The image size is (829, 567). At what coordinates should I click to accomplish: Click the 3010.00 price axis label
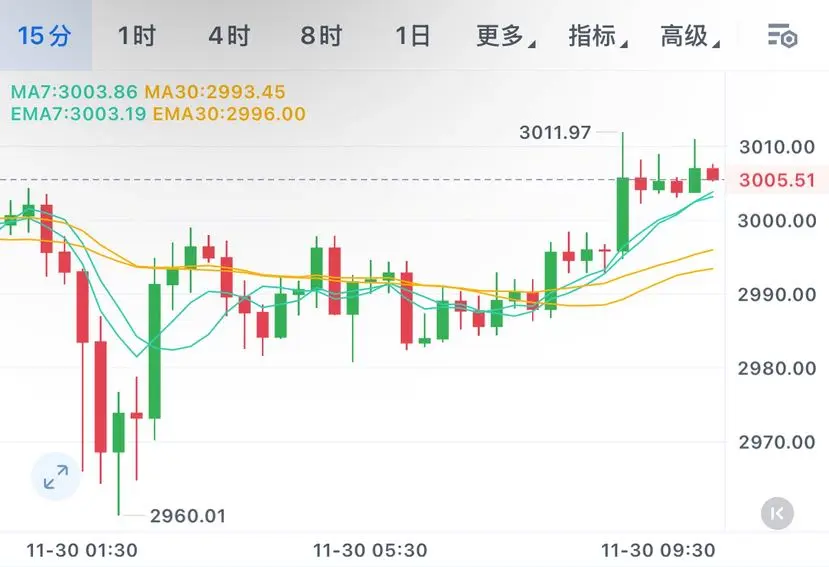pyautogui.click(x=777, y=147)
